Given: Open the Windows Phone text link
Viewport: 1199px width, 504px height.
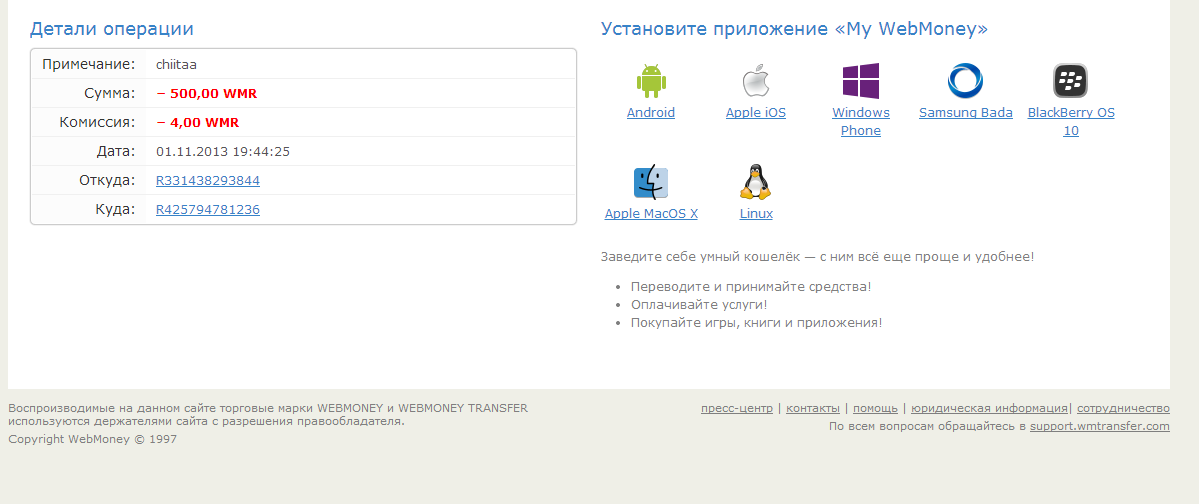Looking at the screenshot, I should pyautogui.click(x=861, y=122).
